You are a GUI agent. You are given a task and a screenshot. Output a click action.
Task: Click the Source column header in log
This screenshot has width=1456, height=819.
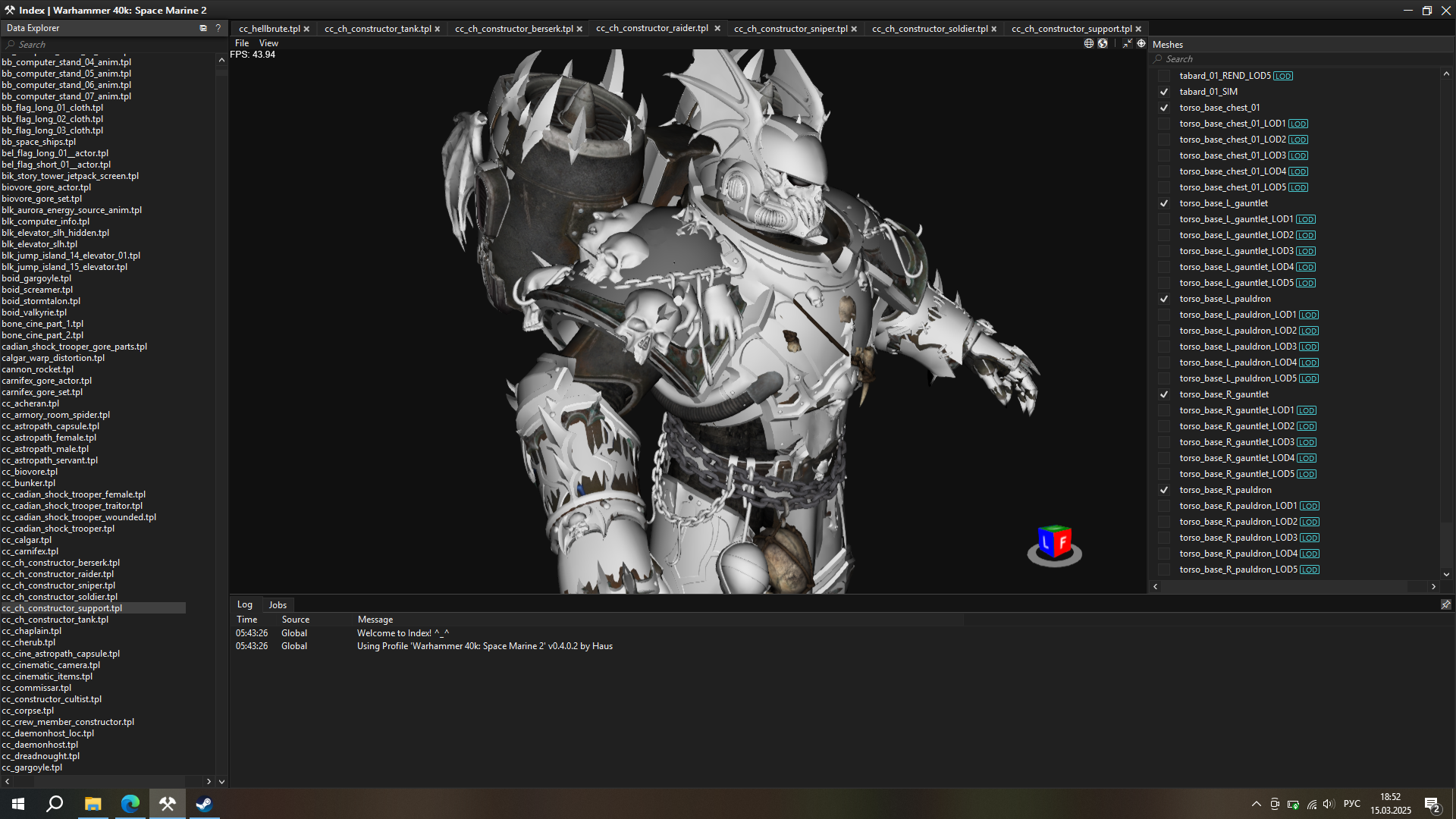coord(296,620)
